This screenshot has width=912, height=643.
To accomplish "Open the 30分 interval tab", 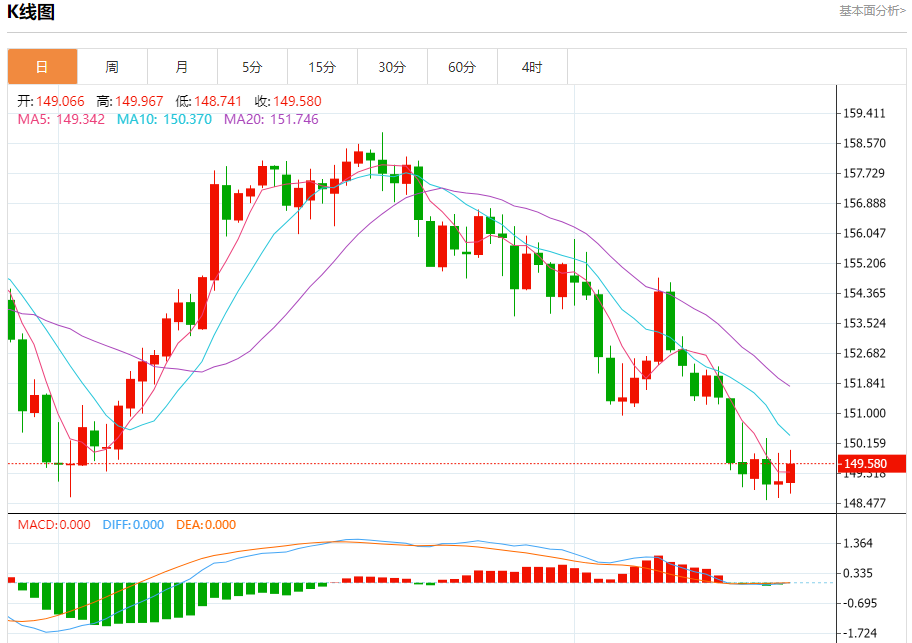I will click(392, 67).
